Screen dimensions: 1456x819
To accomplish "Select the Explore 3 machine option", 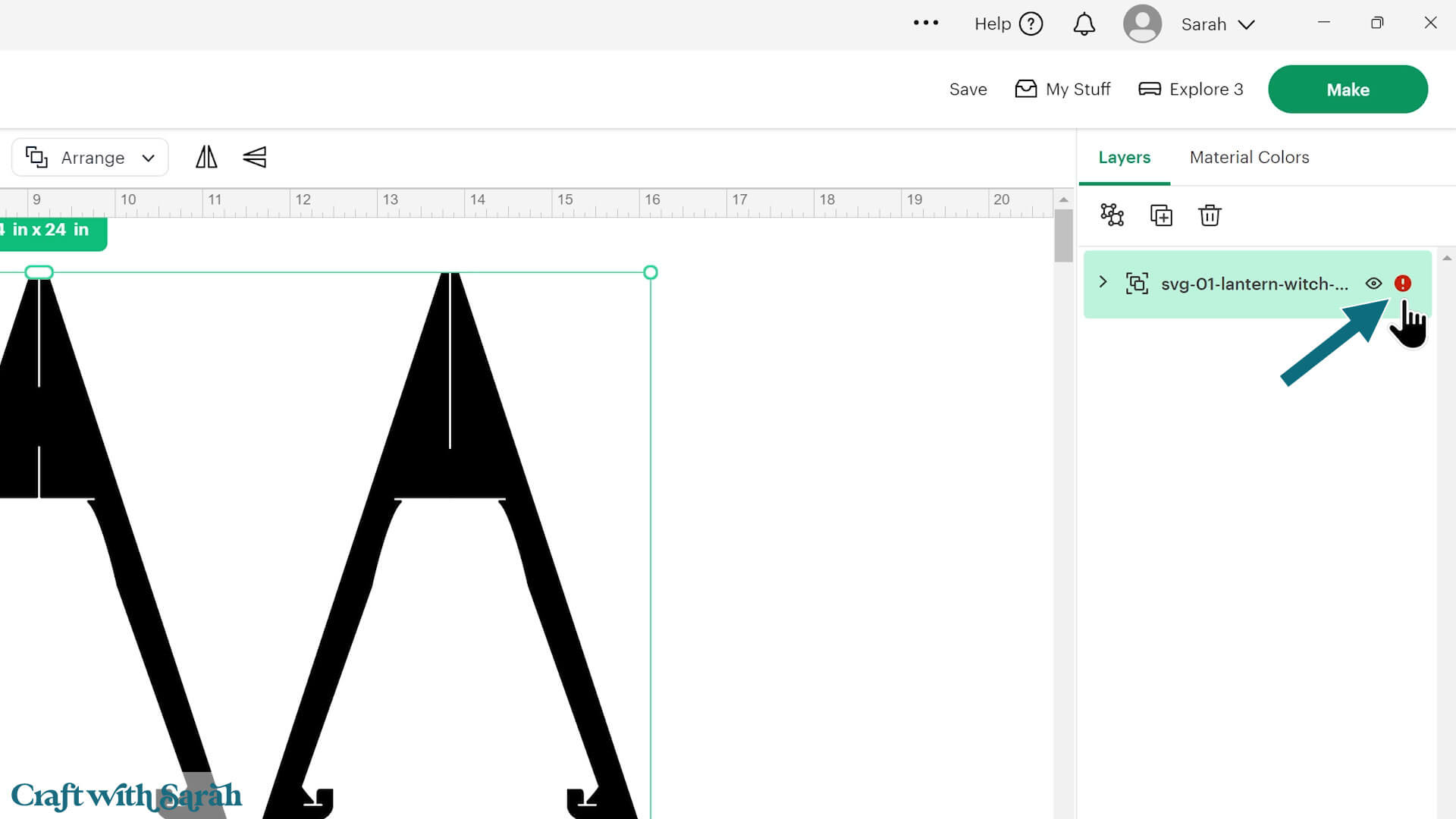I will (1191, 89).
